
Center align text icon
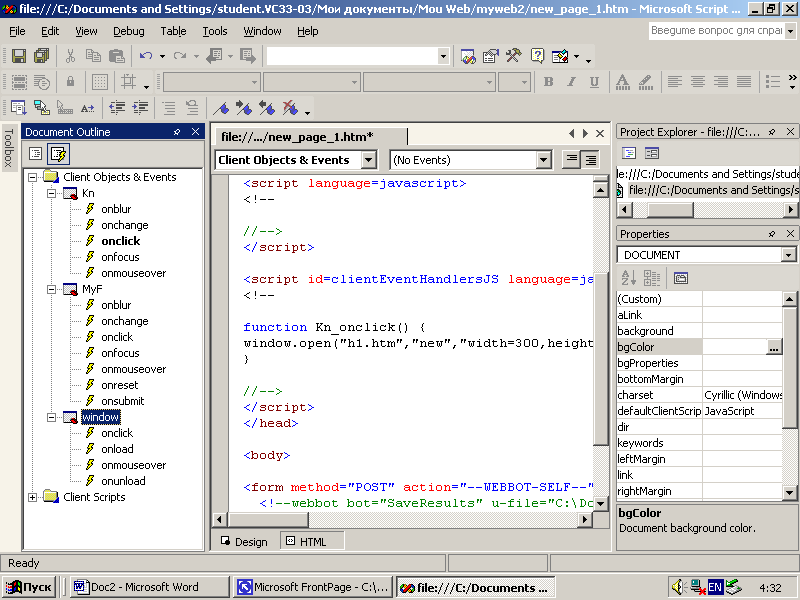coord(698,82)
